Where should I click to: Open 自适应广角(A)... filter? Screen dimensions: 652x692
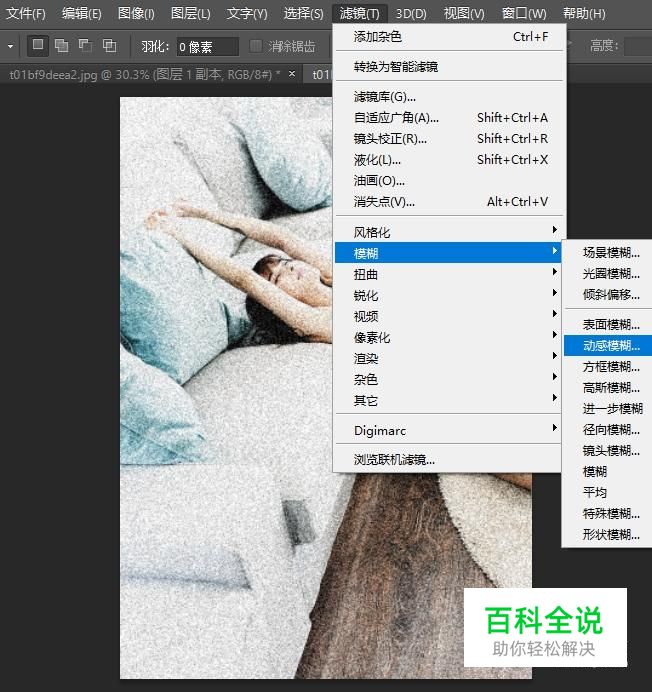[448, 118]
